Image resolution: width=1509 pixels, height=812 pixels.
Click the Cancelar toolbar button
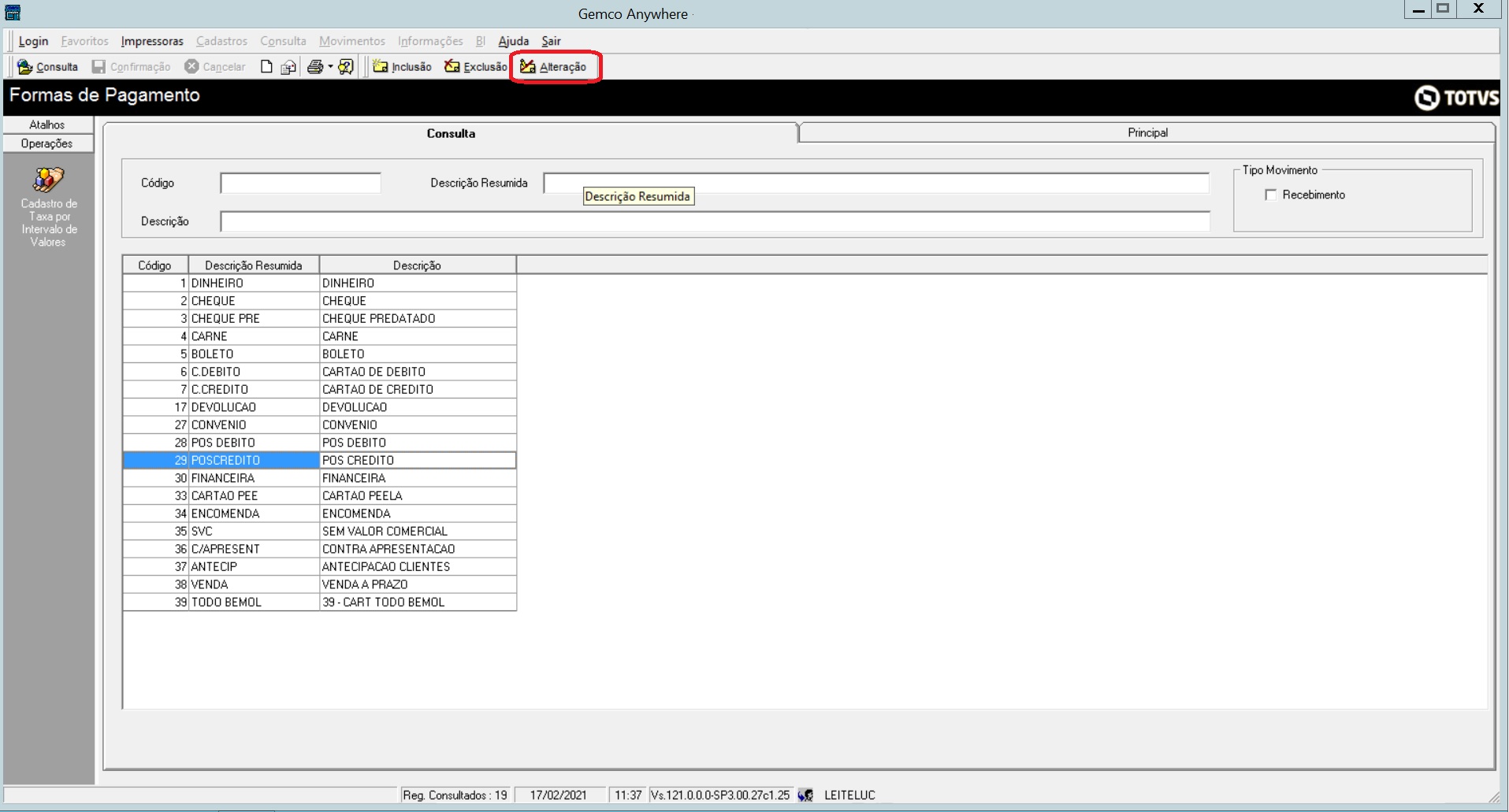pyautogui.click(x=215, y=67)
